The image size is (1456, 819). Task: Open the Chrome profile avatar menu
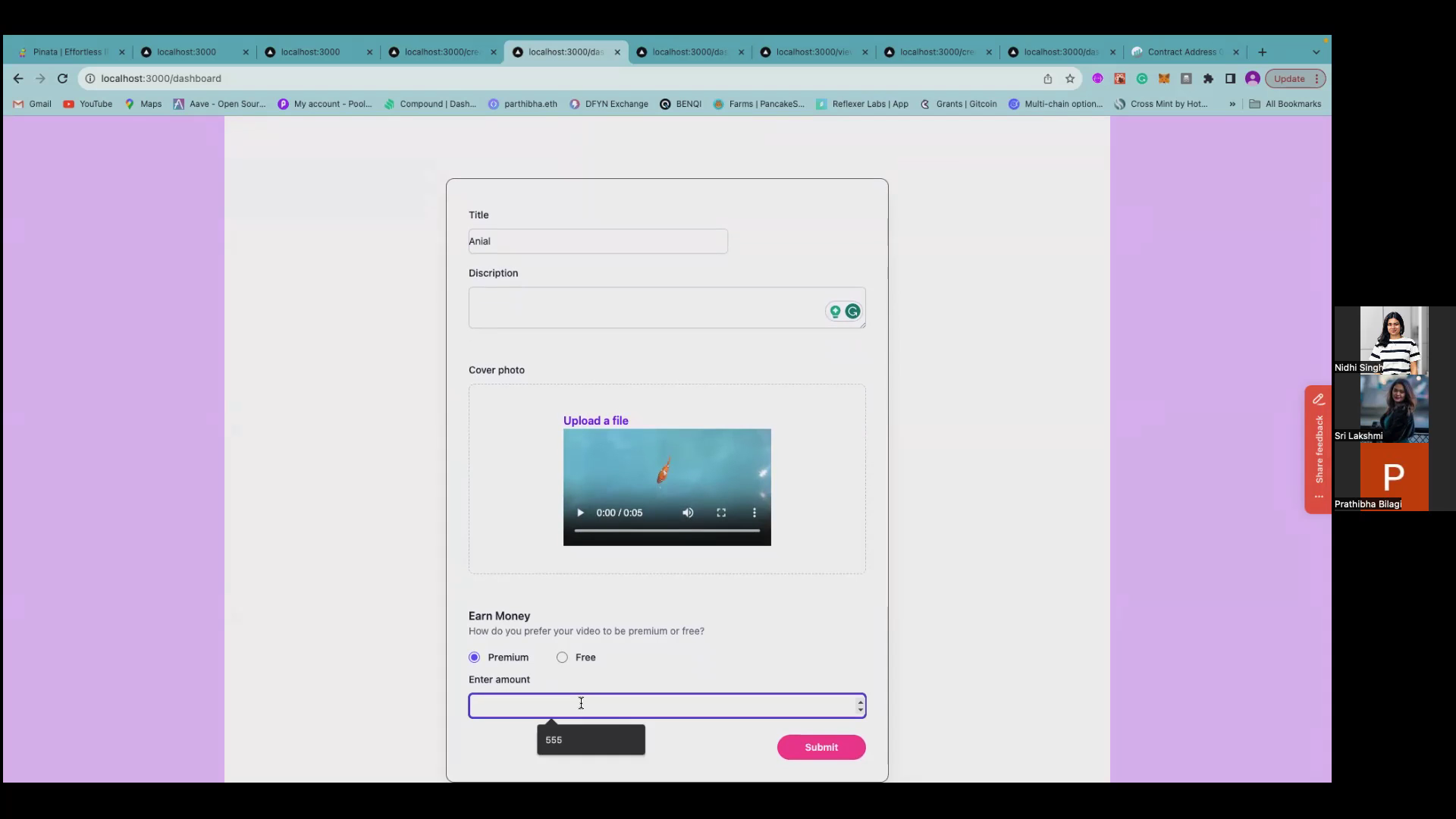point(1252,78)
